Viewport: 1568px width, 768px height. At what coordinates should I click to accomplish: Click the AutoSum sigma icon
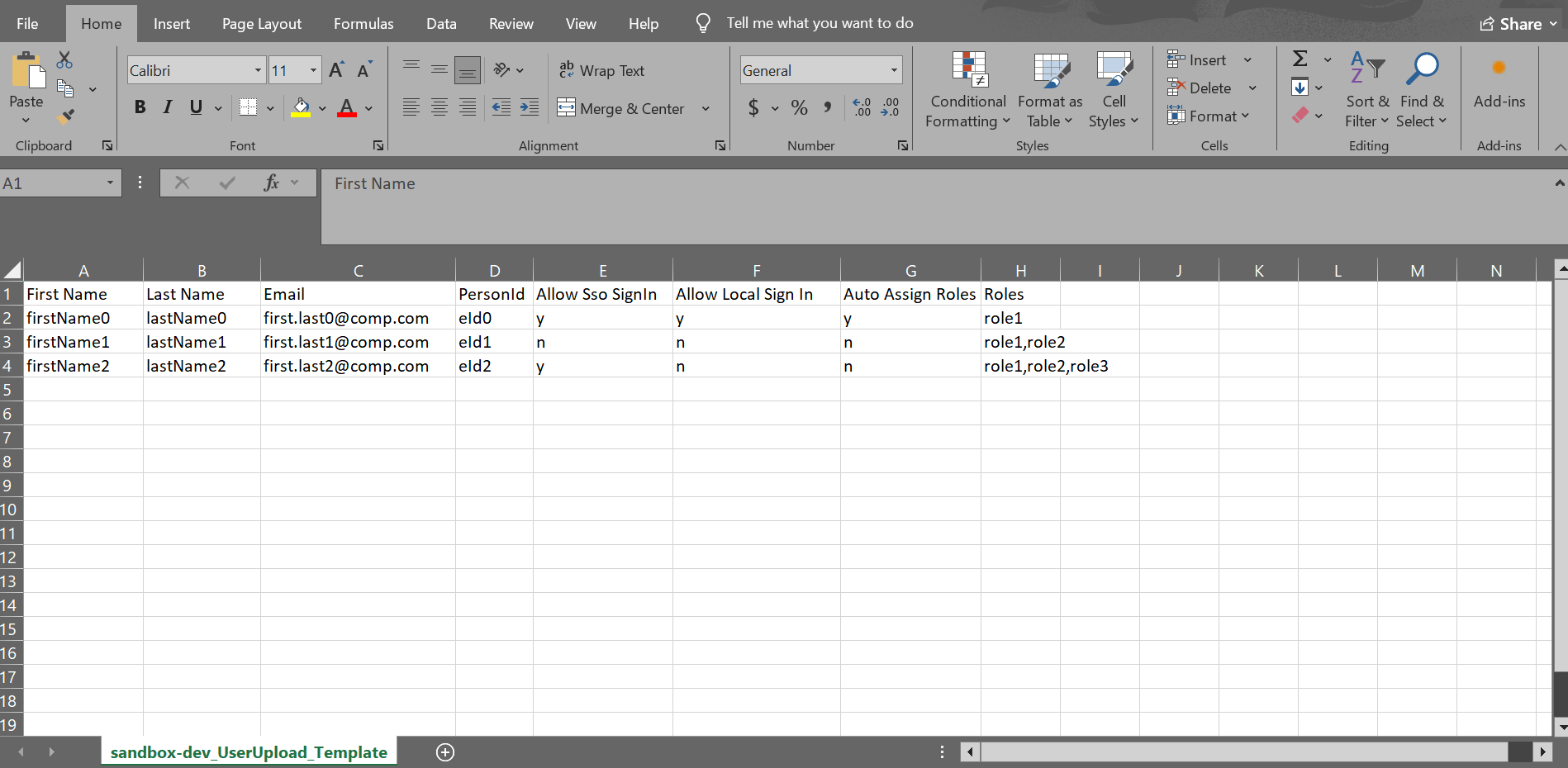click(x=1300, y=59)
